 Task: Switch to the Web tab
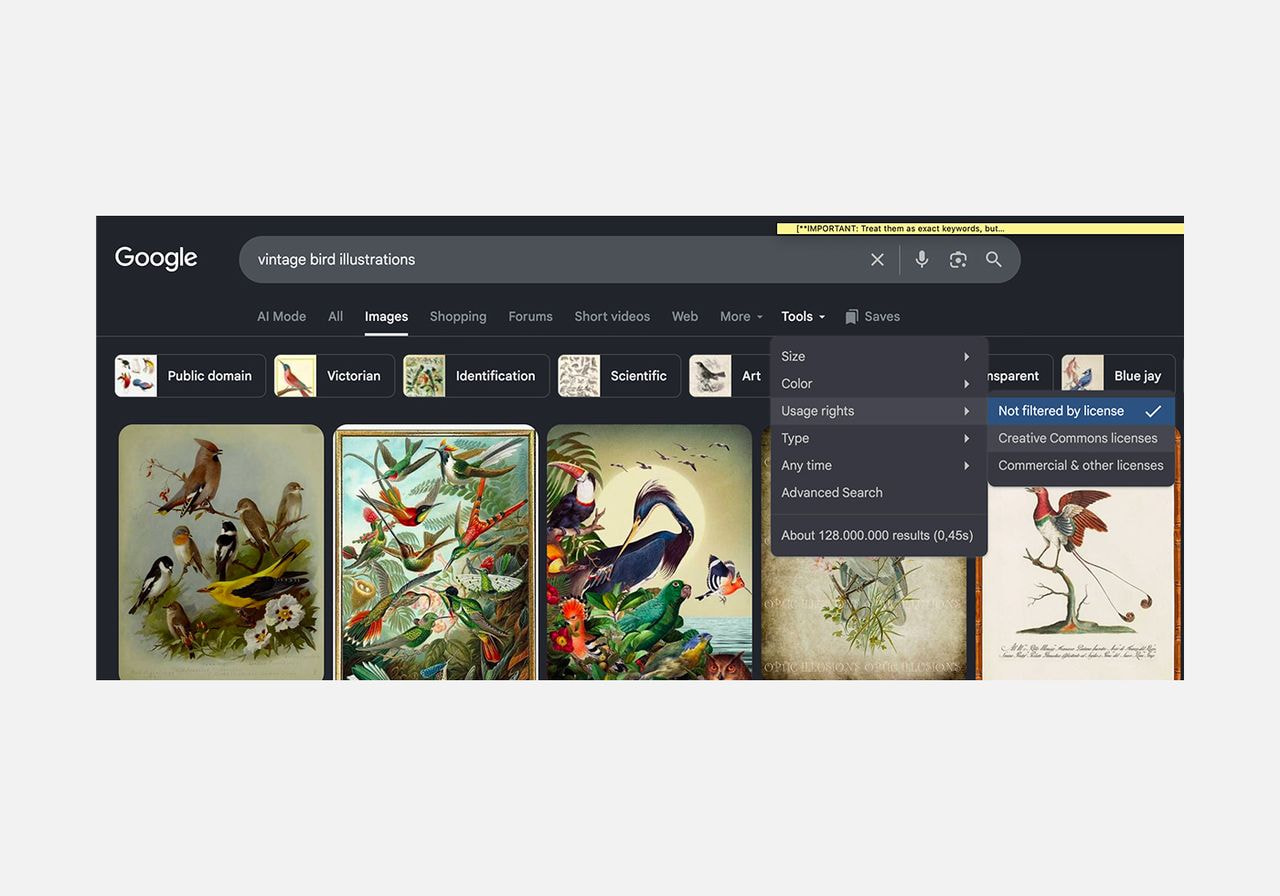[x=685, y=317]
